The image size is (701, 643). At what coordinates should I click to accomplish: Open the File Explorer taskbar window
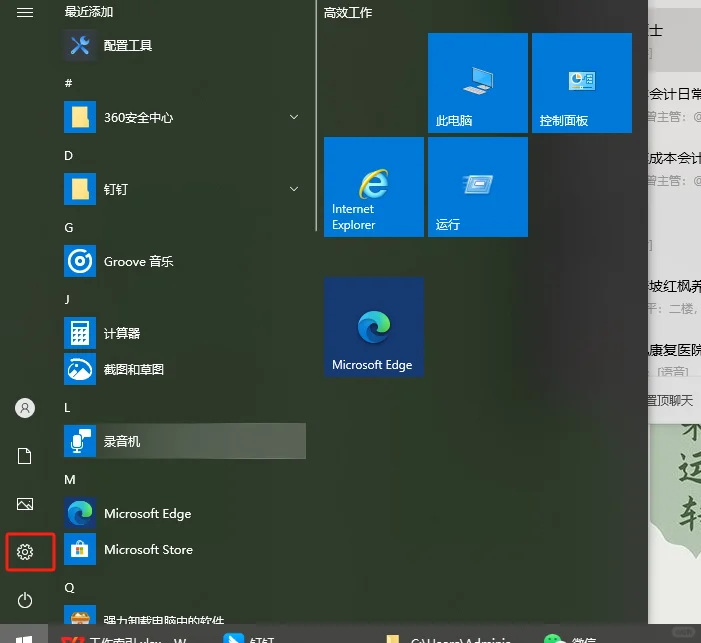(449, 637)
